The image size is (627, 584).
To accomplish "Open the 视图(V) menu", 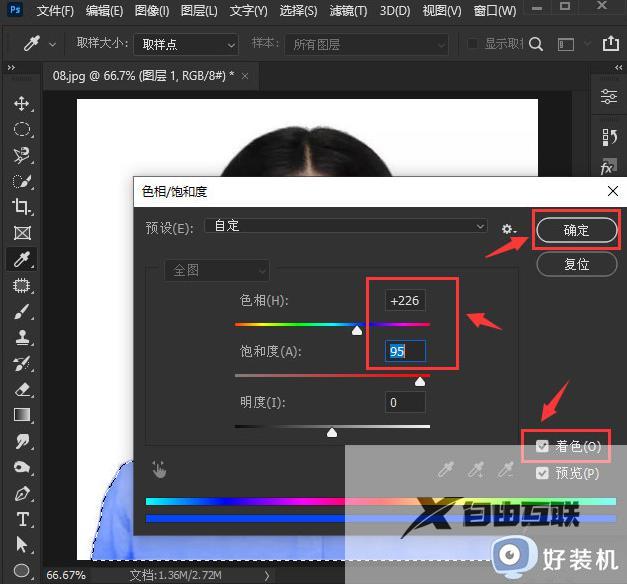I will (x=442, y=10).
